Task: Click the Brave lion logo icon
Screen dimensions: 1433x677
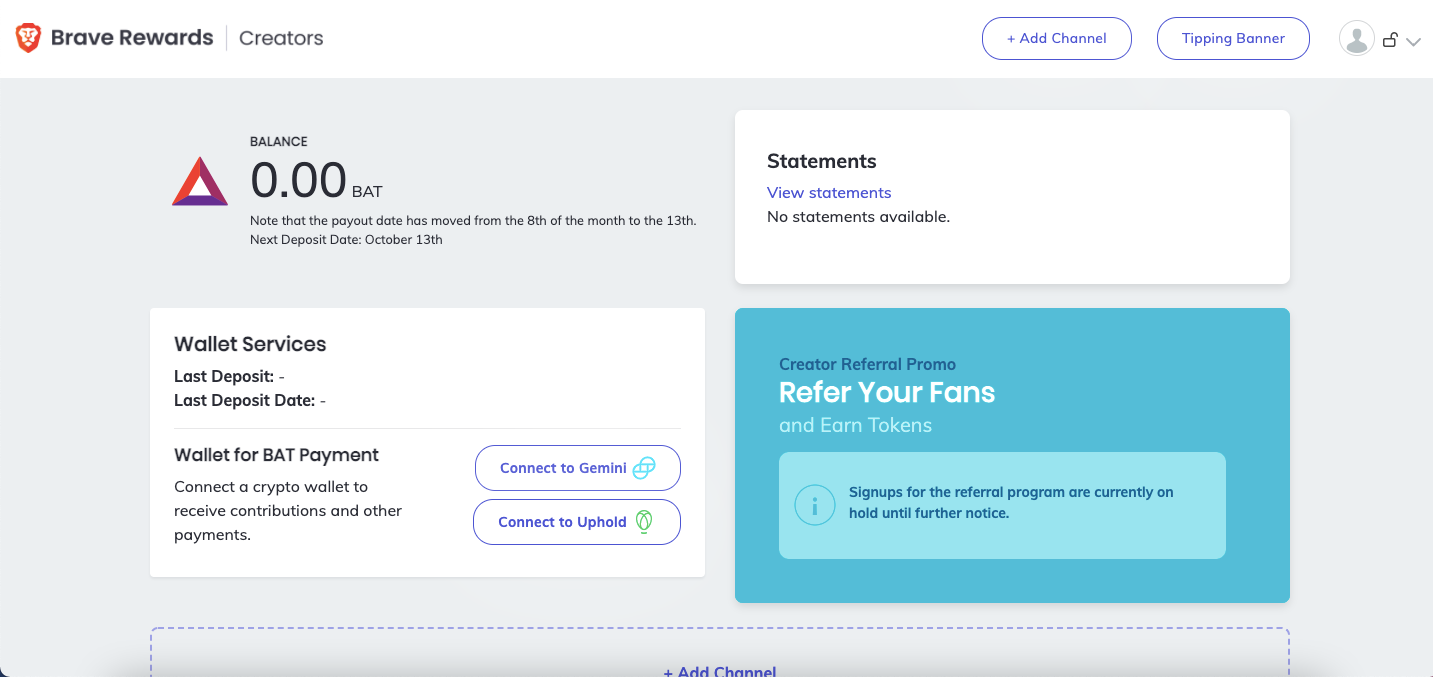Action: click(28, 38)
